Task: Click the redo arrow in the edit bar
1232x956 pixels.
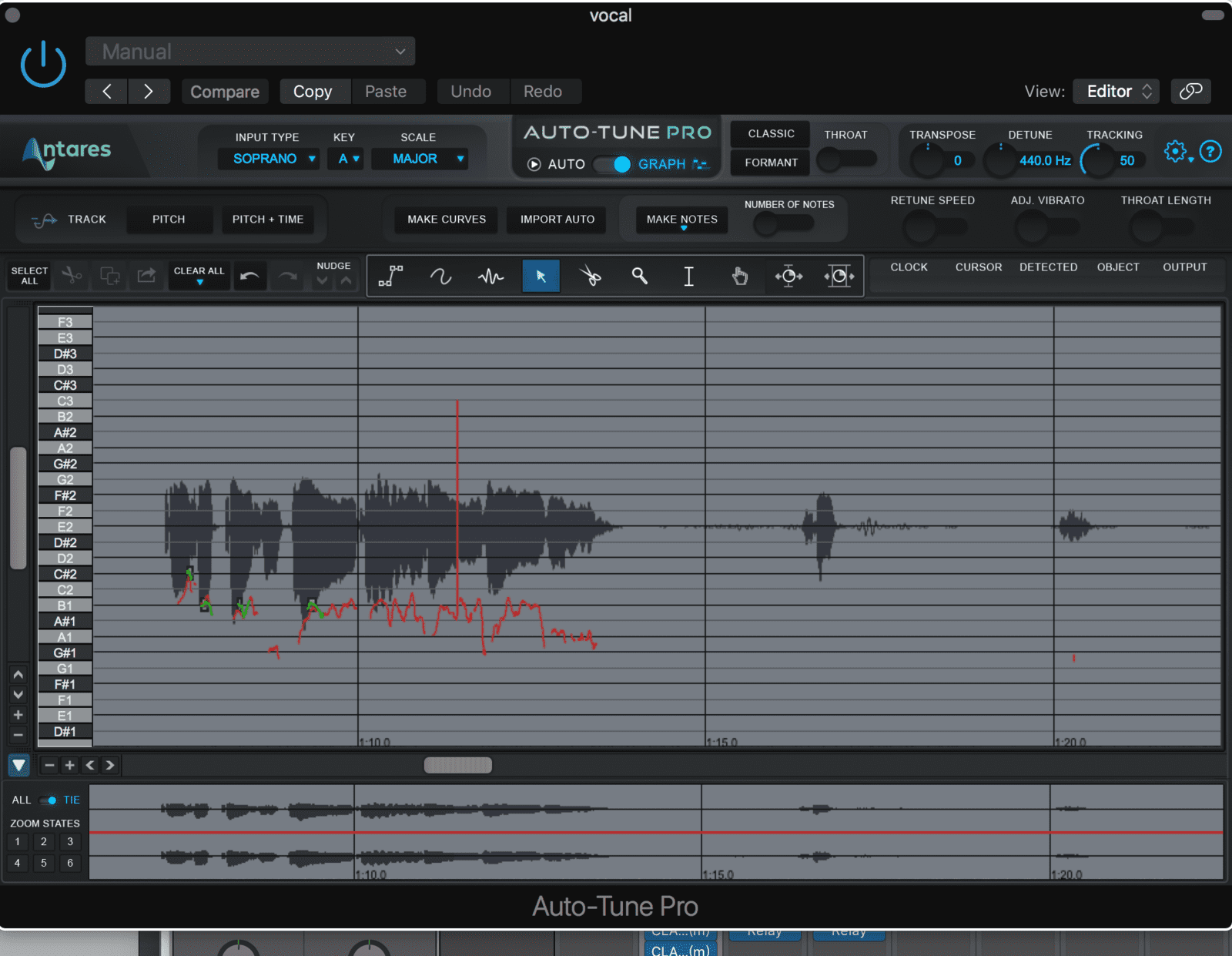Action: (x=288, y=276)
